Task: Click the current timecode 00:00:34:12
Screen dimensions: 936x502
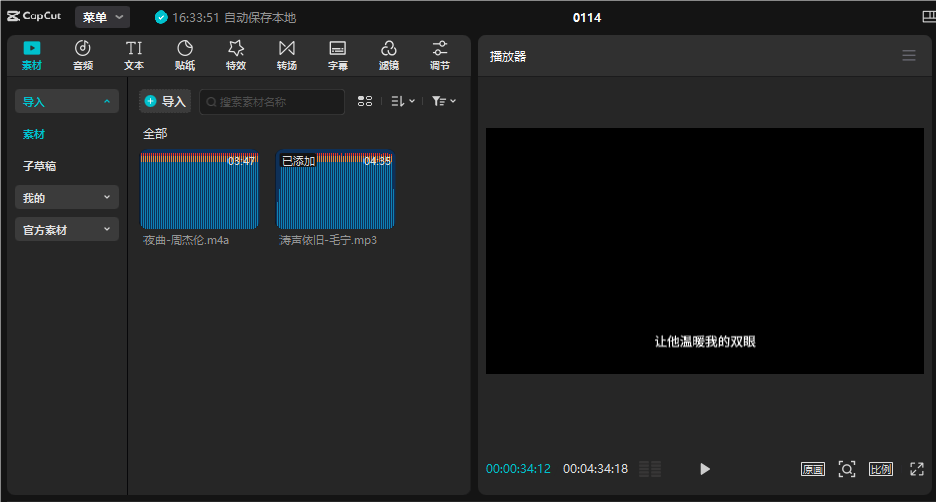Action: coord(518,469)
